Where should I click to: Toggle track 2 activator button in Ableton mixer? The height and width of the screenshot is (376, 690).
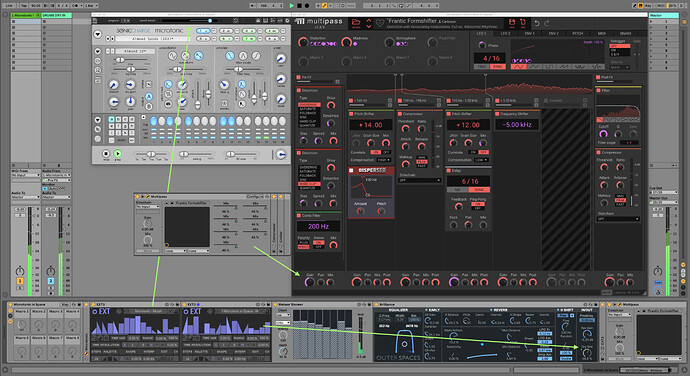coord(51,281)
